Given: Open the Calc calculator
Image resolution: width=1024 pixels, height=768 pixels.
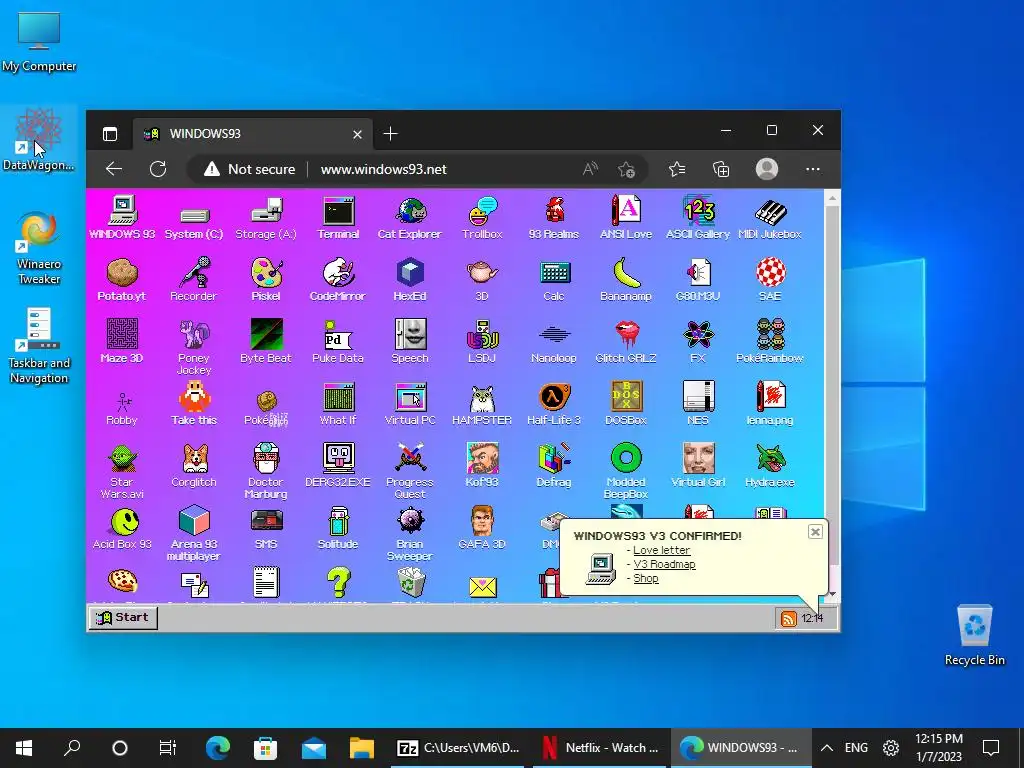Looking at the screenshot, I should tap(554, 280).
